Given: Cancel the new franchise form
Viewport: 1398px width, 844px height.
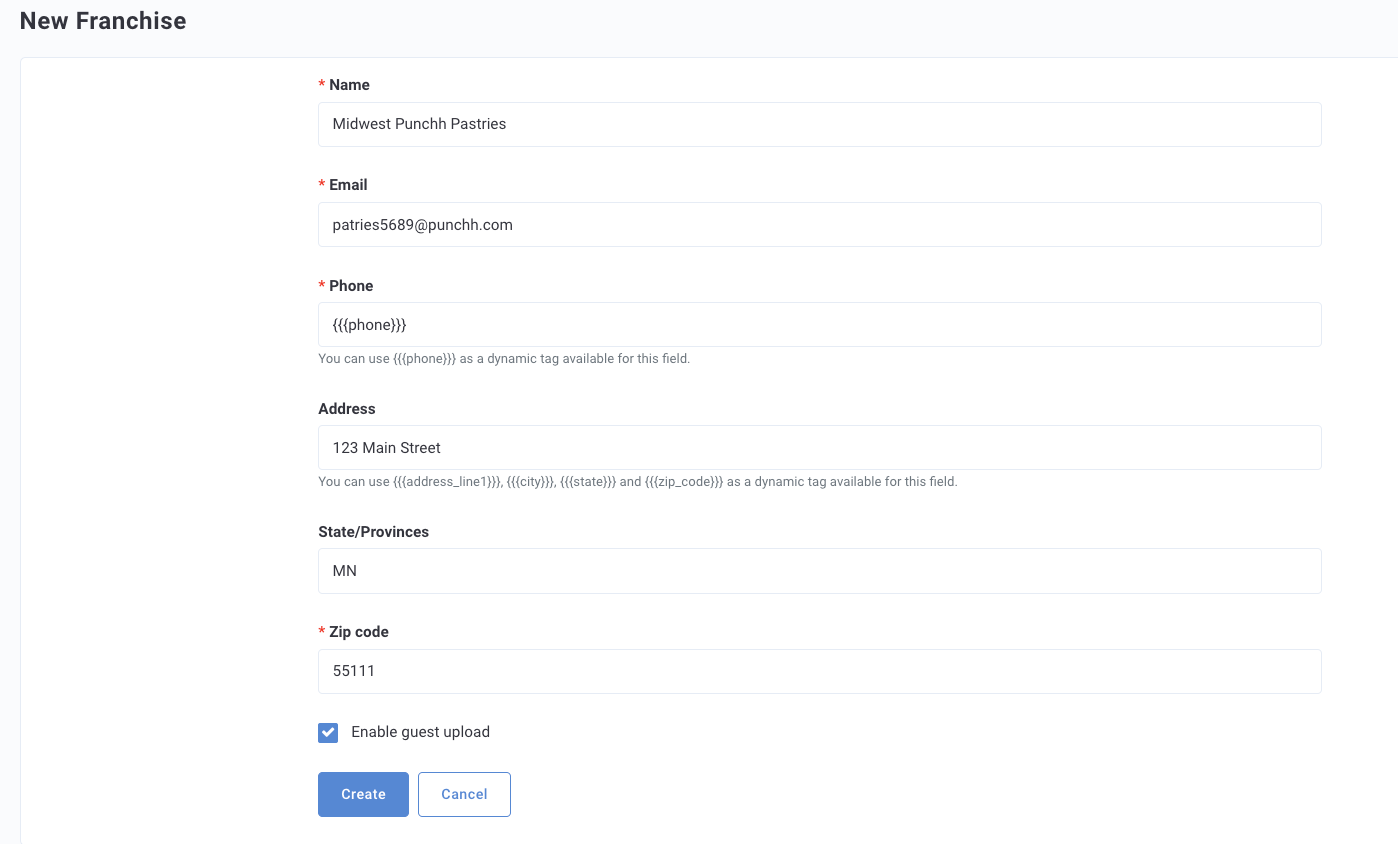Looking at the screenshot, I should click(464, 794).
